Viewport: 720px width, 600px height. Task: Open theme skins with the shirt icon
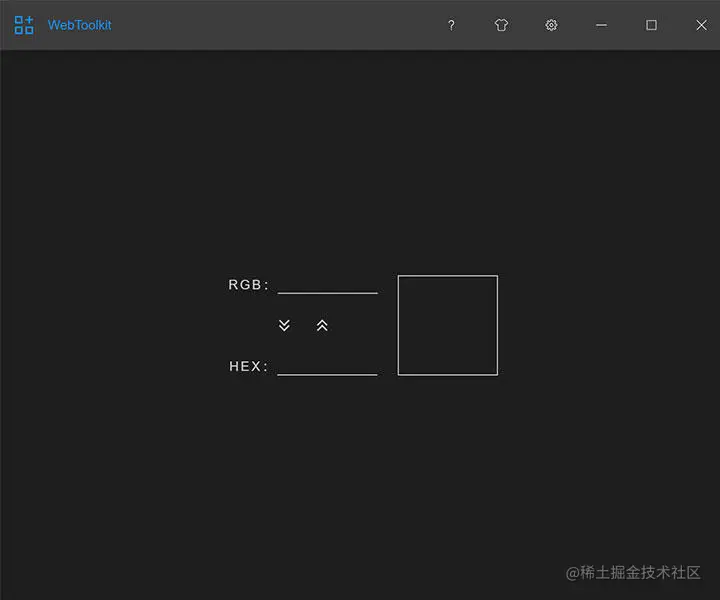click(x=501, y=25)
